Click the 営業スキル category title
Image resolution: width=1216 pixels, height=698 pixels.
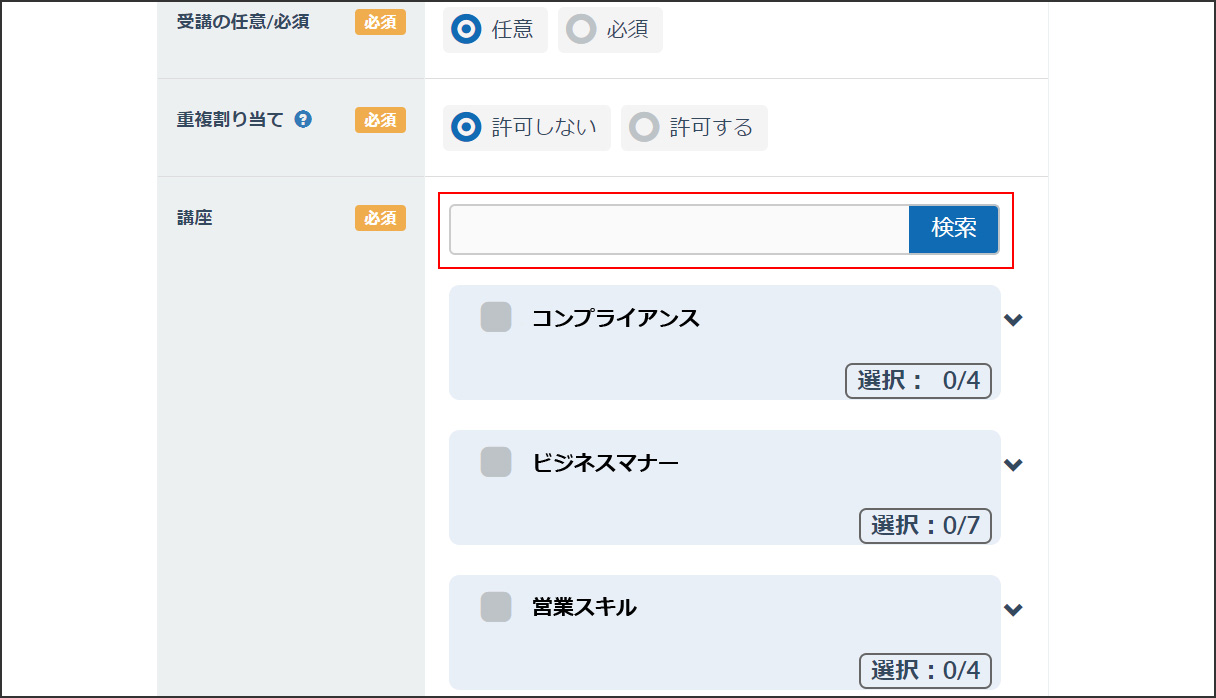pyautogui.click(x=584, y=608)
